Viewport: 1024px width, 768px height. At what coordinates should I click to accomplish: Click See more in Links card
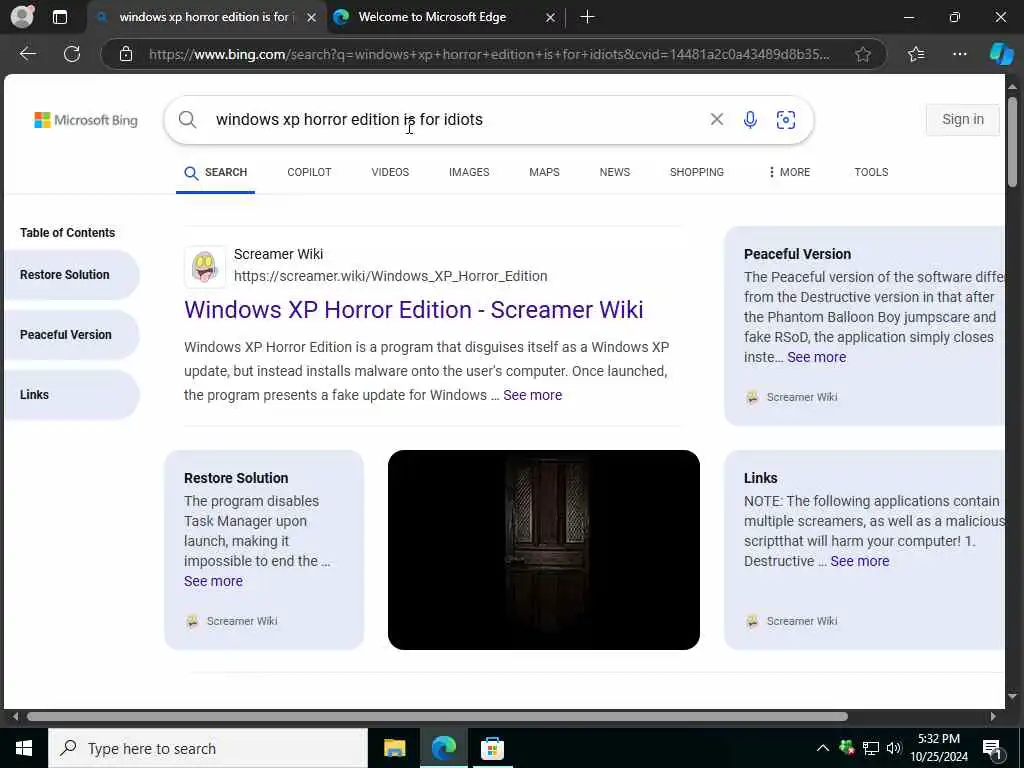pyautogui.click(x=859, y=561)
